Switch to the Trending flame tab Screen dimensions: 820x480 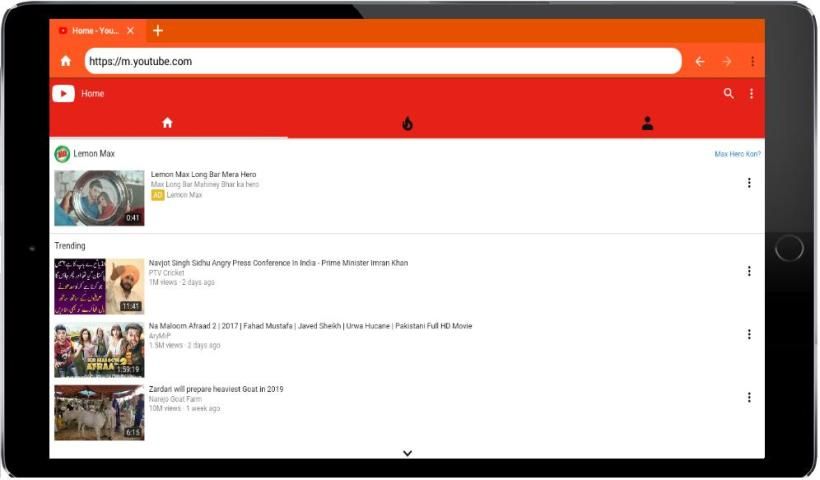pos(407,123)
